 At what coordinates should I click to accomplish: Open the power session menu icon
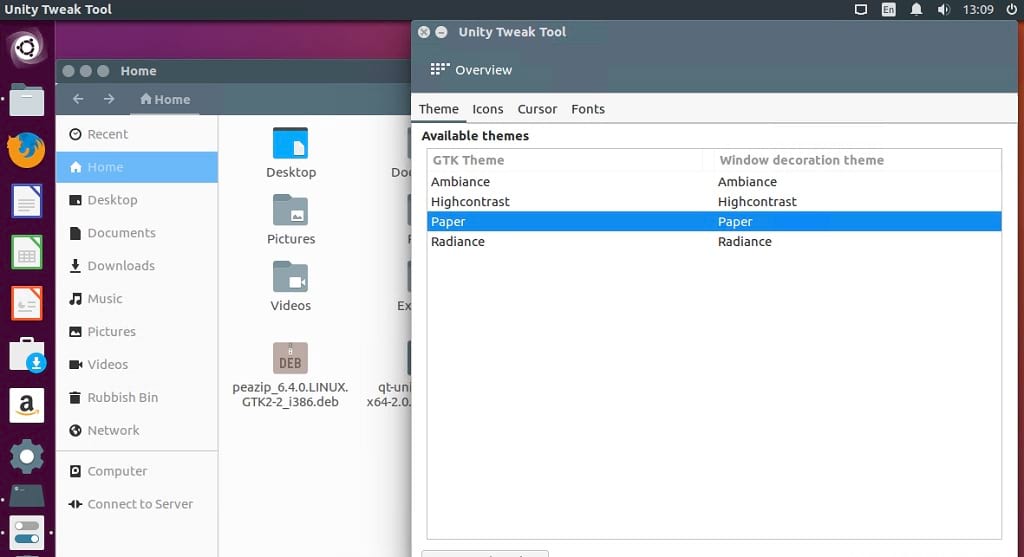[1011, 9]
